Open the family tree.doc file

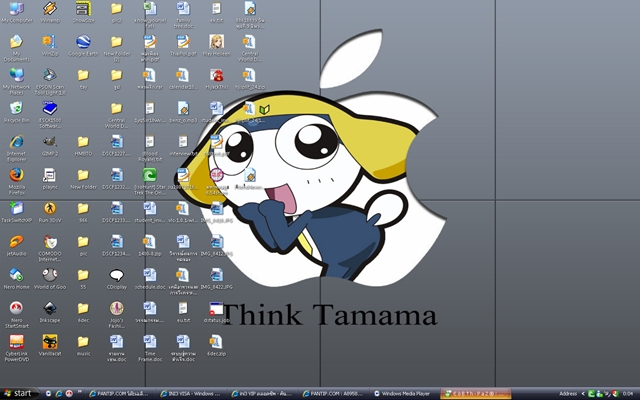[x=183, y=15]
